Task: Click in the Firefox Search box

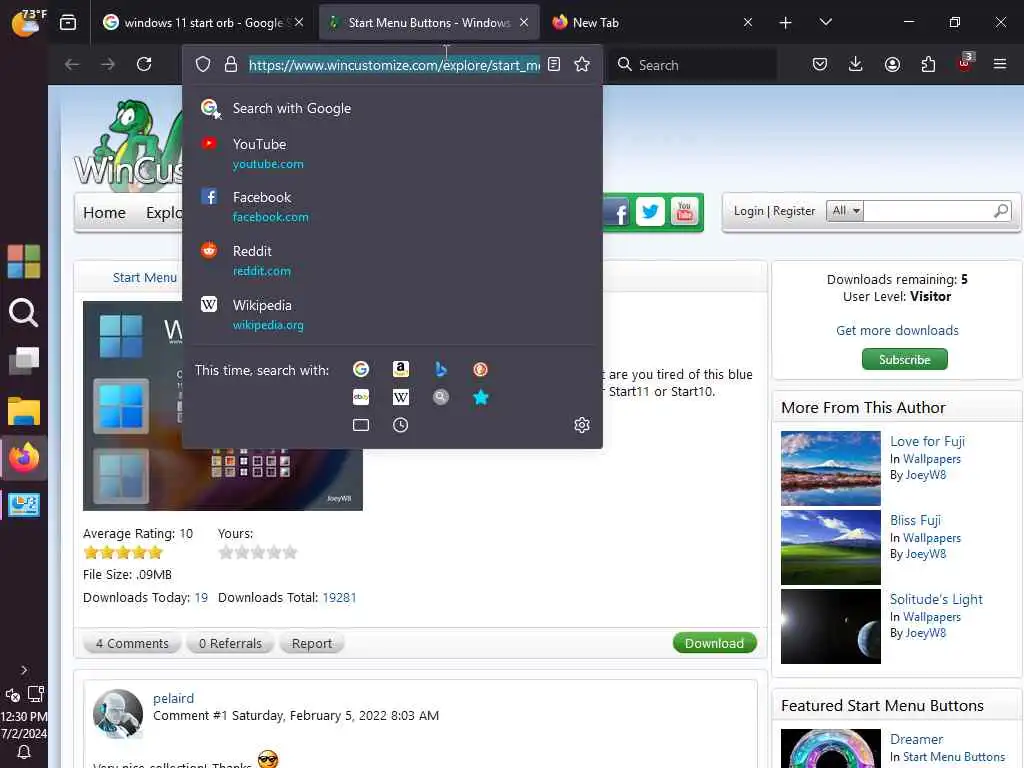Action: tap(692, 65)
